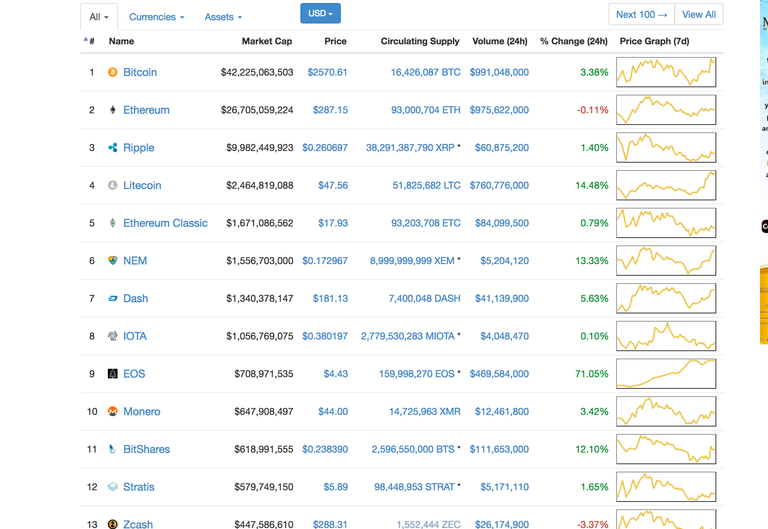Click the IOTA logo icon
The image size is (768, 529).
(x=113, y=336)
